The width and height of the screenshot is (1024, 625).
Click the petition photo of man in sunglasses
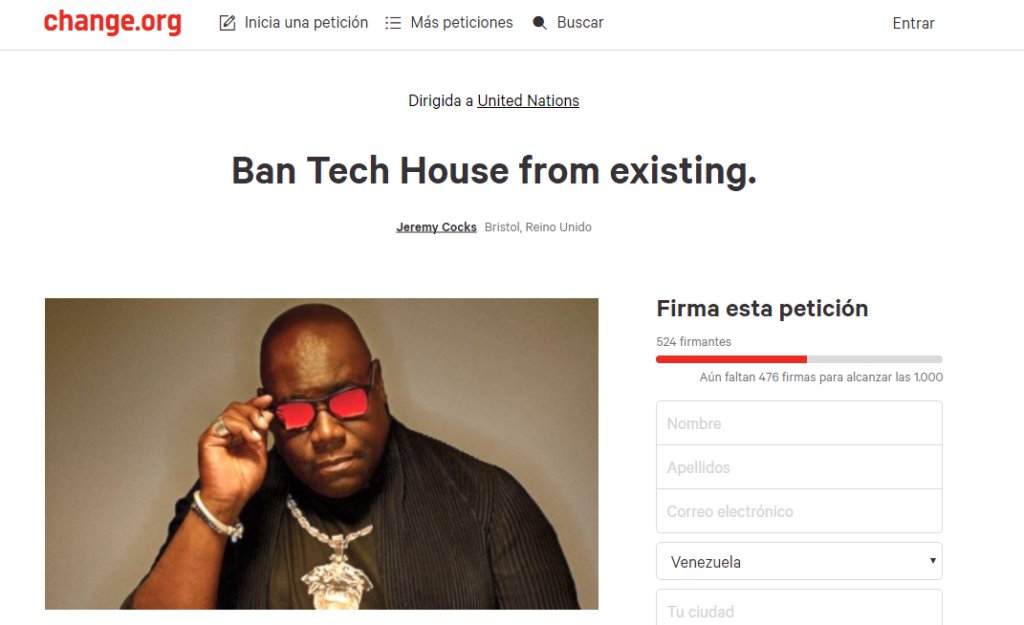tap(321, 454)
